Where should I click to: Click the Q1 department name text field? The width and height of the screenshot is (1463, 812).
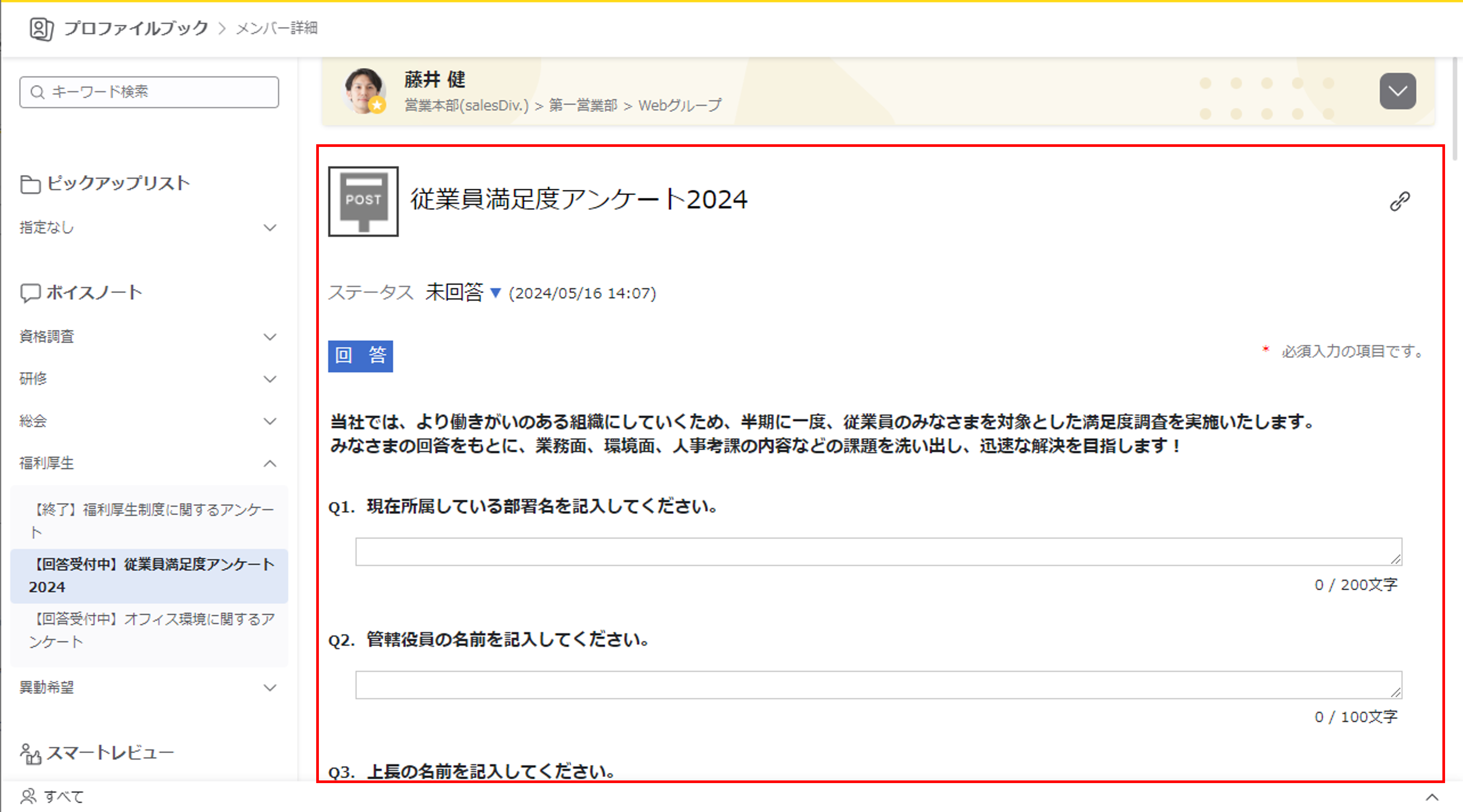[x=878, y=551]
